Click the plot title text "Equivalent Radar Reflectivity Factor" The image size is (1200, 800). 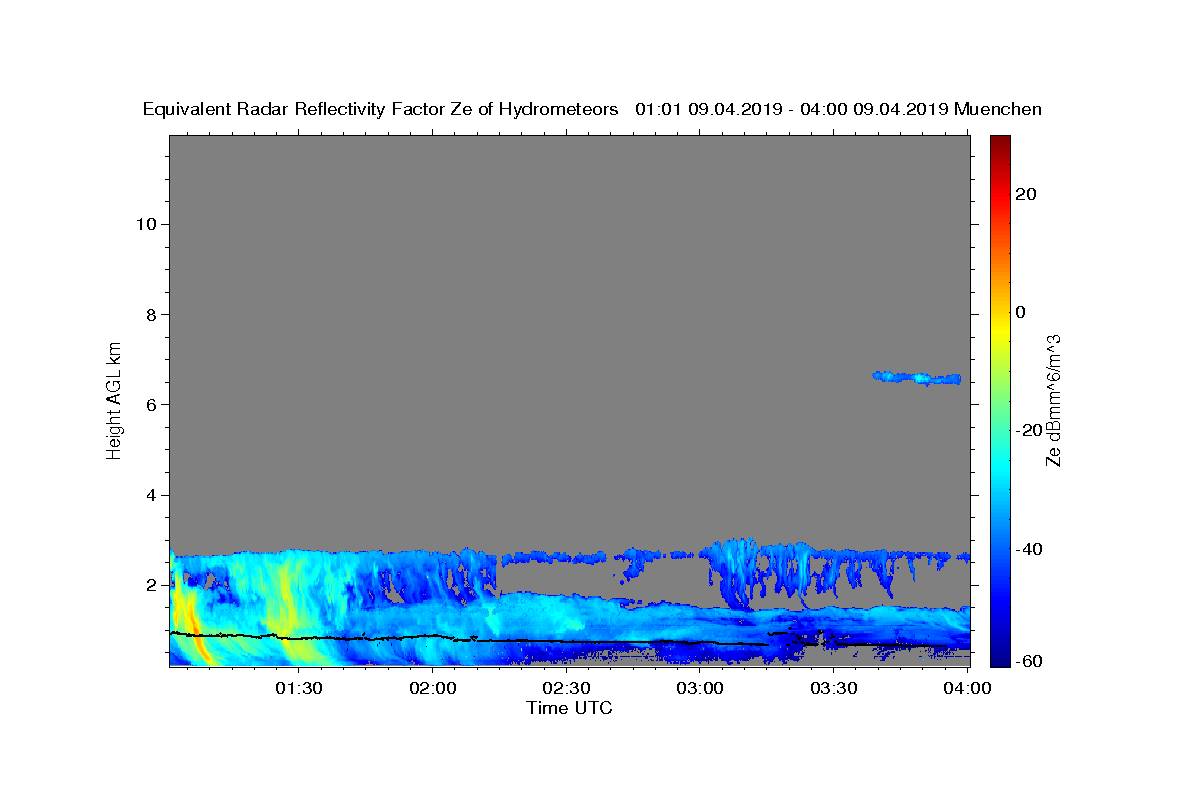coord(295,109)
